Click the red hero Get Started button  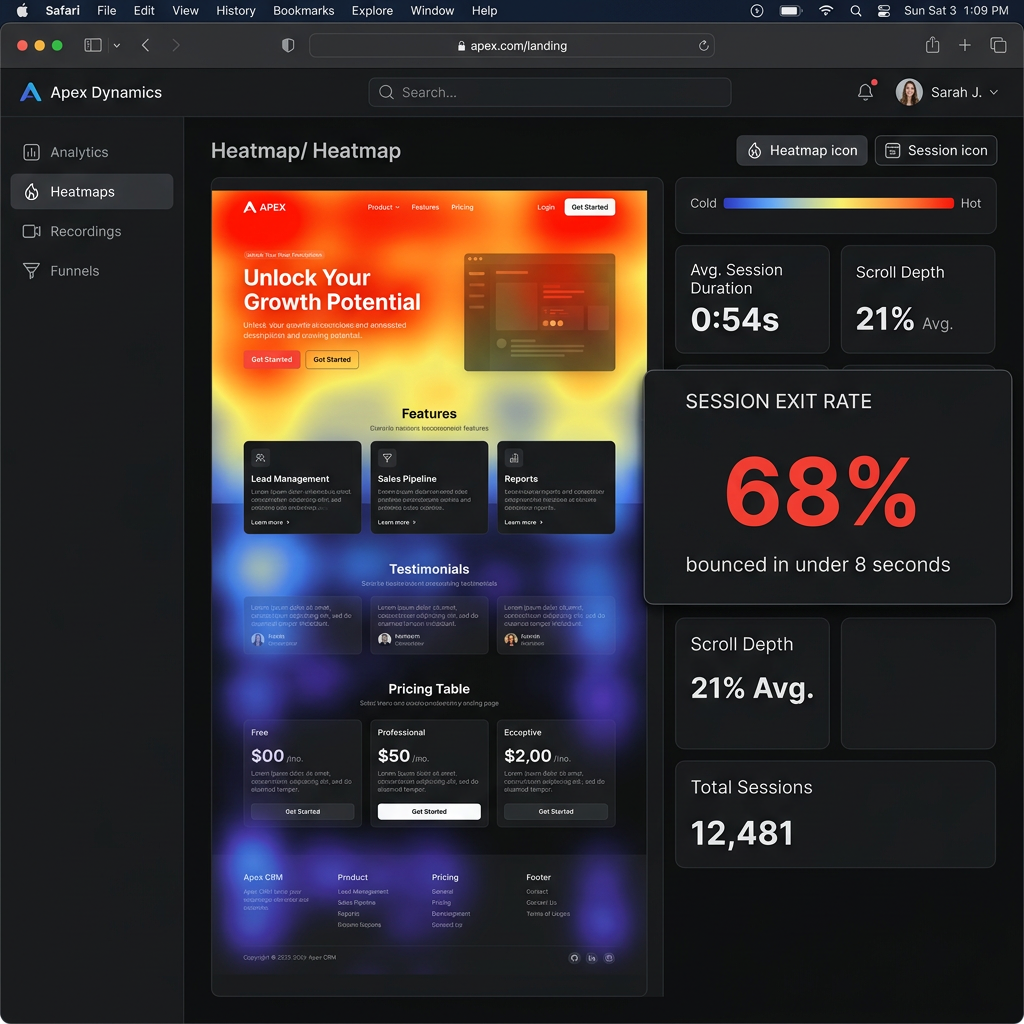click(x=272, y=359)
